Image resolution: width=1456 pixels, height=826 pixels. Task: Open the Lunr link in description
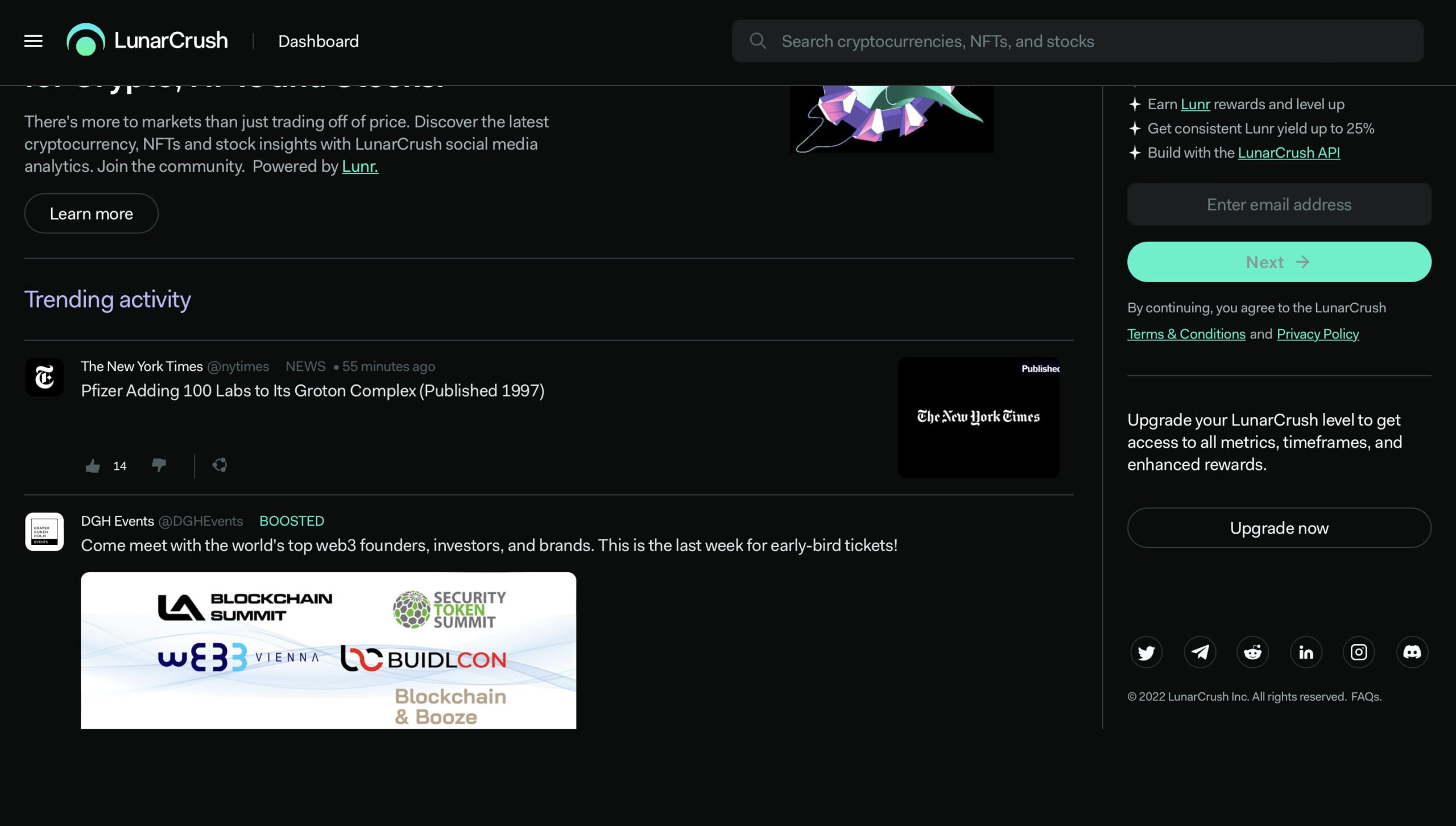360,166
